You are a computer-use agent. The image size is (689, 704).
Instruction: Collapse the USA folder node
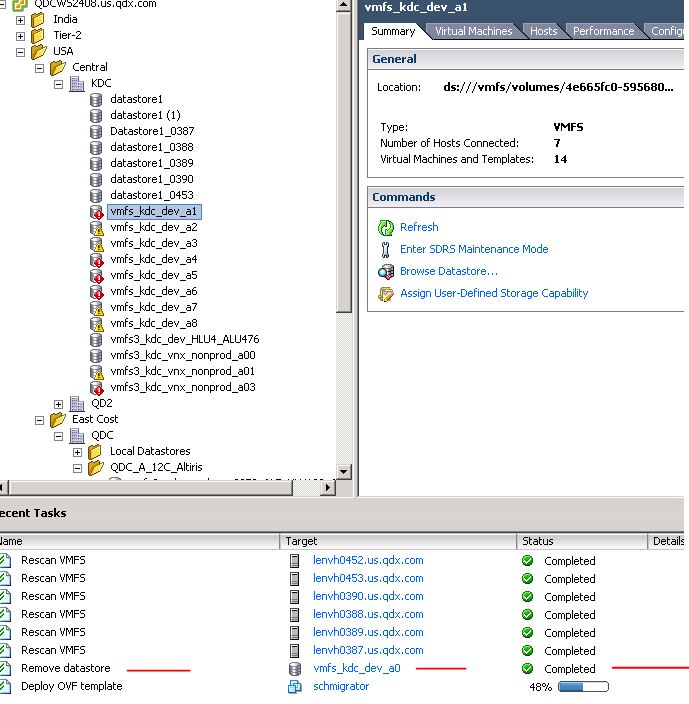click(x=20, y=53)
